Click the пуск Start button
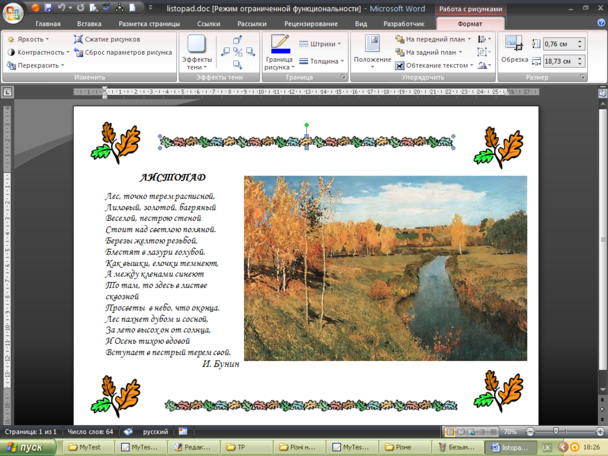 pyautogui.click(x=27, y=447)
